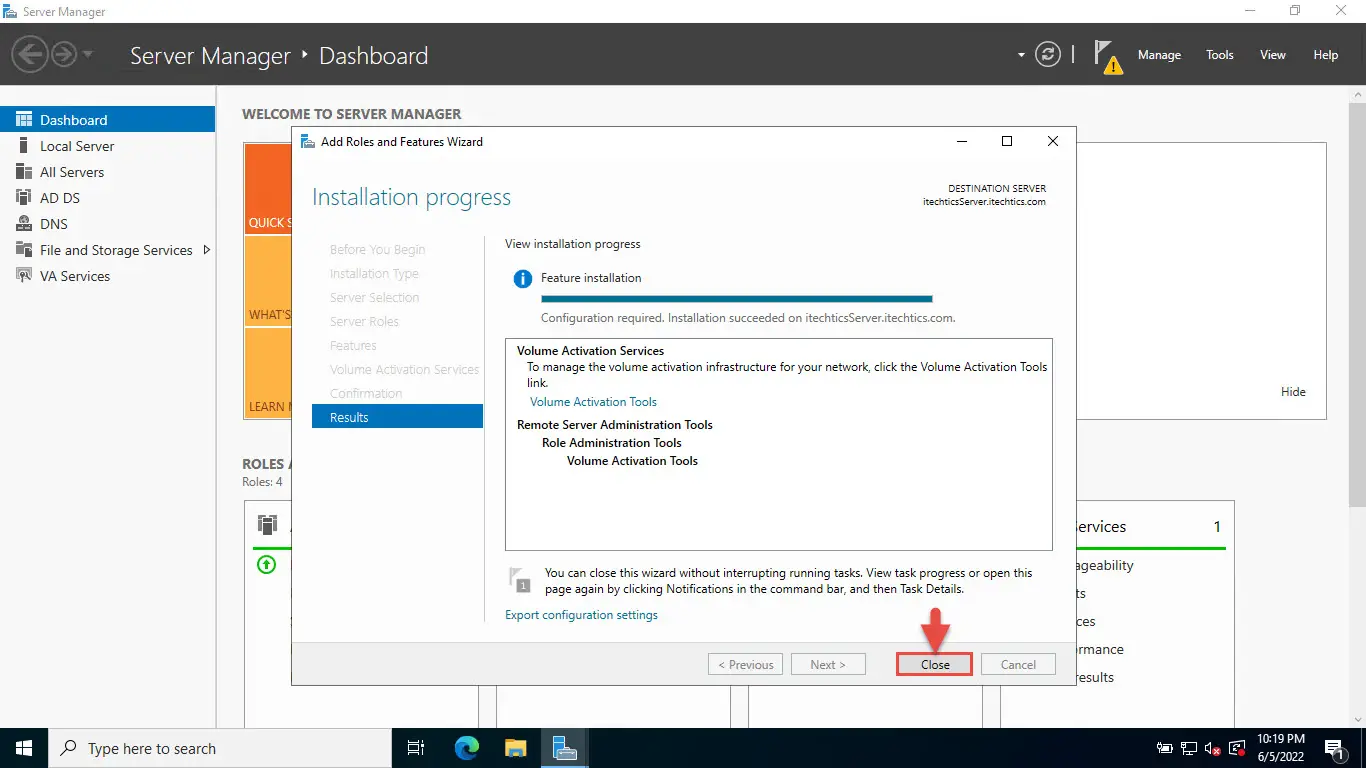The width and height of the screenshot is (1366, 768).
Task: Hide the Welcome to Server Manager tile
Action: point(1293,392)
